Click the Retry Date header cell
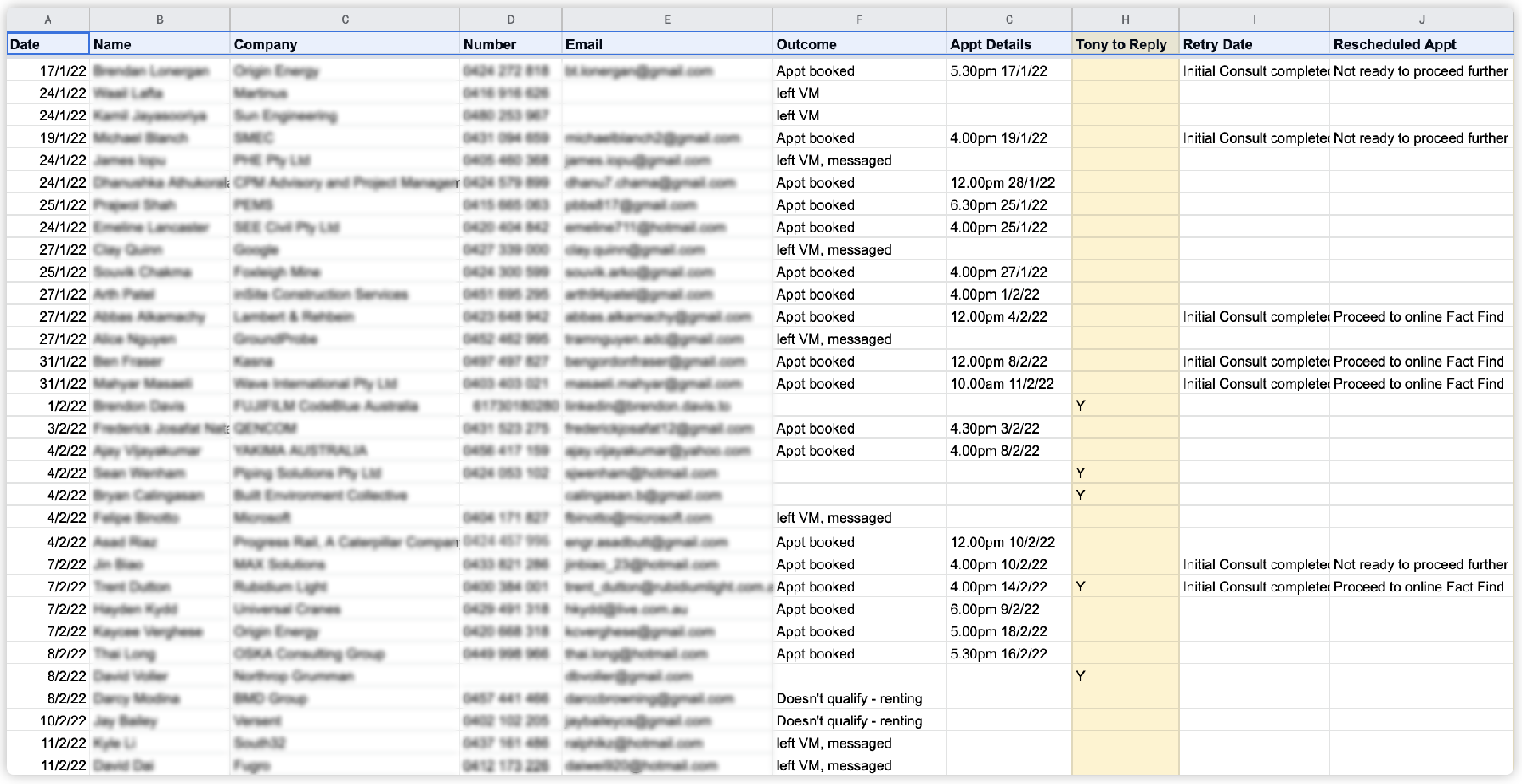 point(1254,44)
